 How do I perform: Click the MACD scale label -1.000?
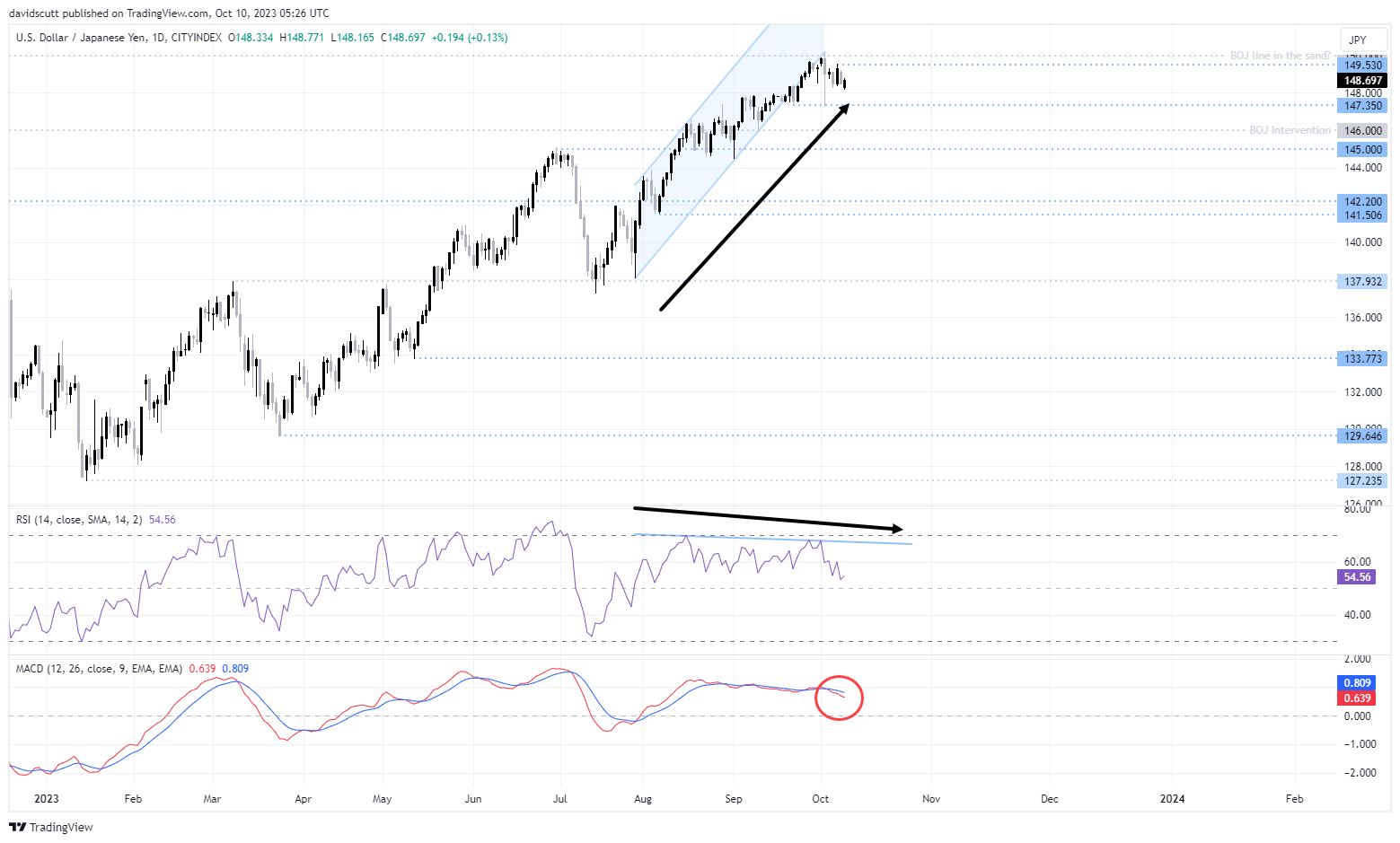coord(1358,744)
